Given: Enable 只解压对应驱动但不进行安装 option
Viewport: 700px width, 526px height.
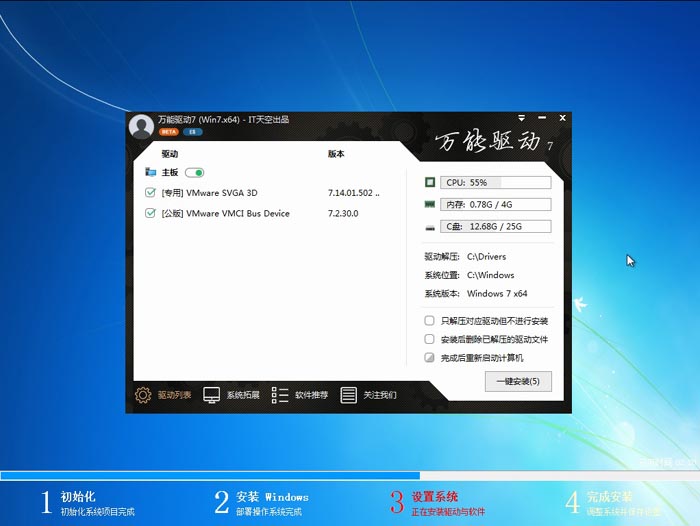Looking at the screenshot, I should [430, 321].
